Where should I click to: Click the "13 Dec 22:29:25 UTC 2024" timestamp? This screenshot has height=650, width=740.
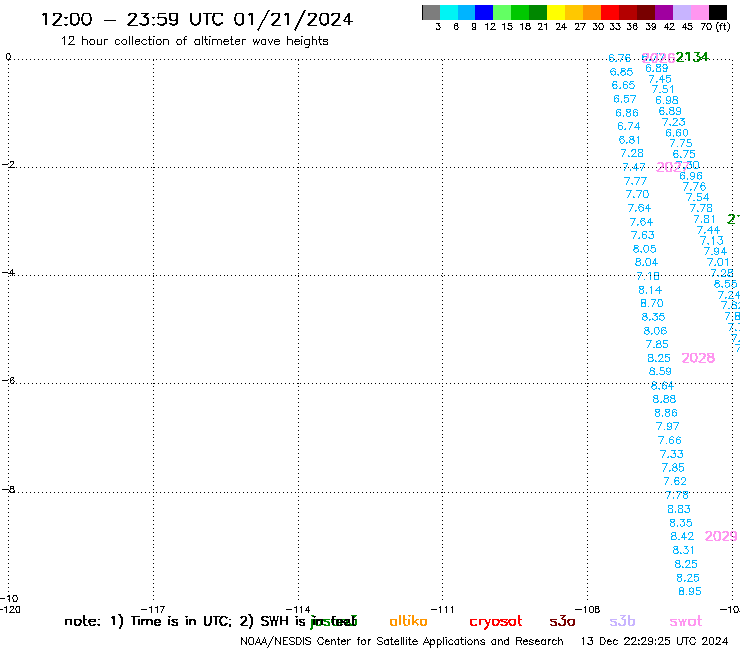tap(654, 641)
